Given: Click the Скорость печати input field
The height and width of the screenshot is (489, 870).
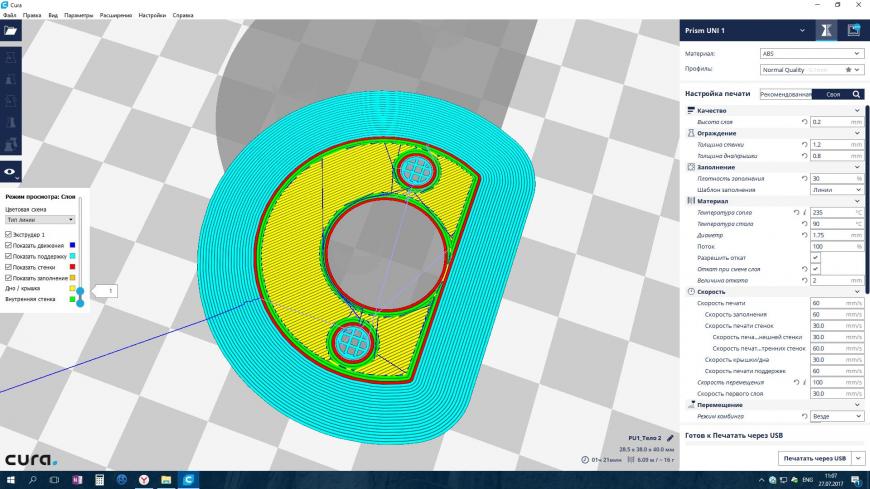Looking at the screenshot, I should pyautogui.click(x=837, y=303).
